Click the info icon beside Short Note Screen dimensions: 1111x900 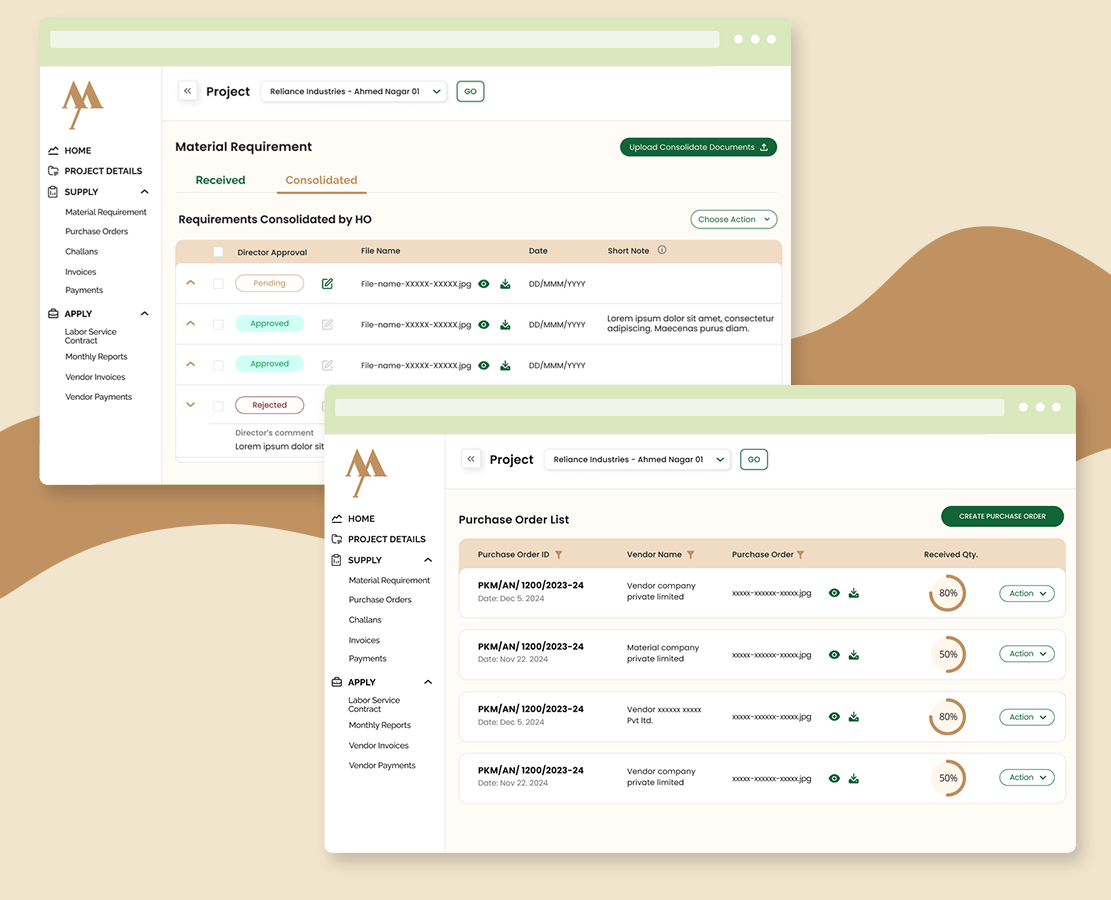(x=662, y=251)
